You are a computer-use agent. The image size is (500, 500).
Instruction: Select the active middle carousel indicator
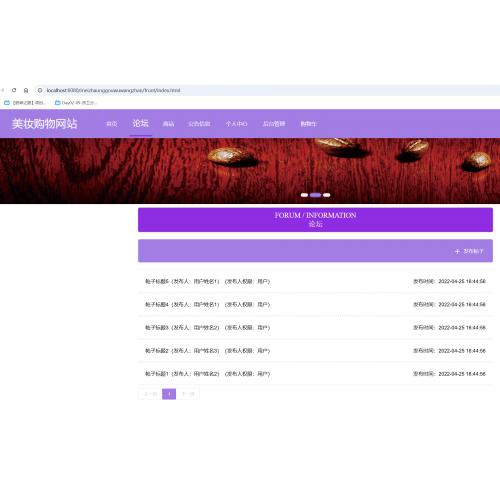(315, 195)
